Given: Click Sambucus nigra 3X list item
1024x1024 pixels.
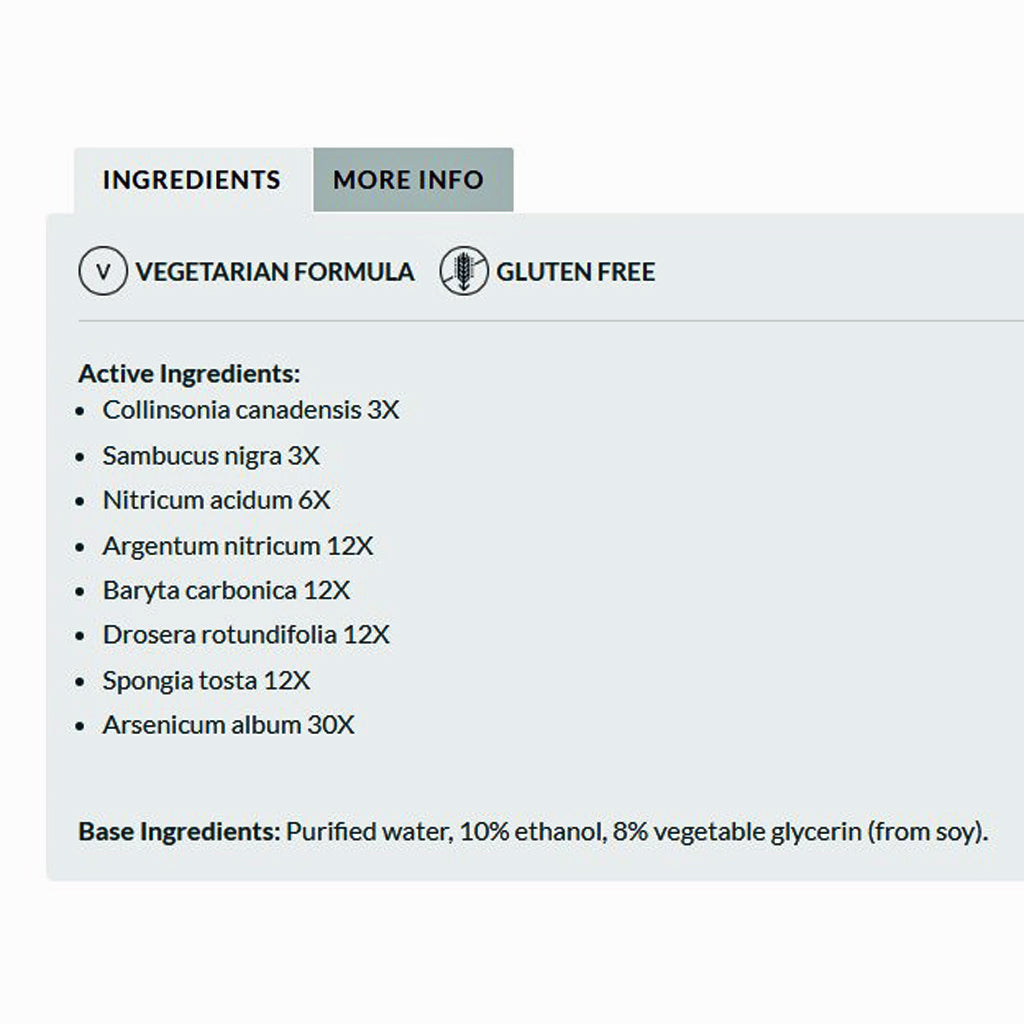Looking at the screenshot, I should 211,456.
